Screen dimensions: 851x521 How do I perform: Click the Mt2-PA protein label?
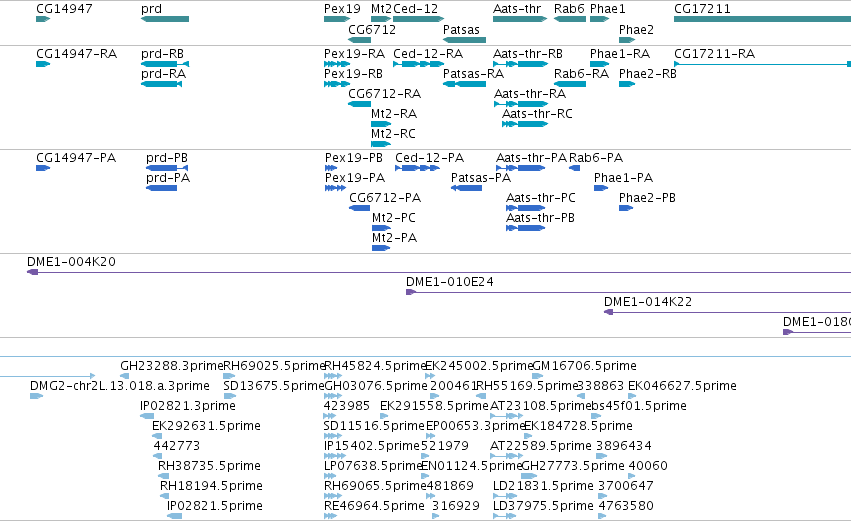395,238
